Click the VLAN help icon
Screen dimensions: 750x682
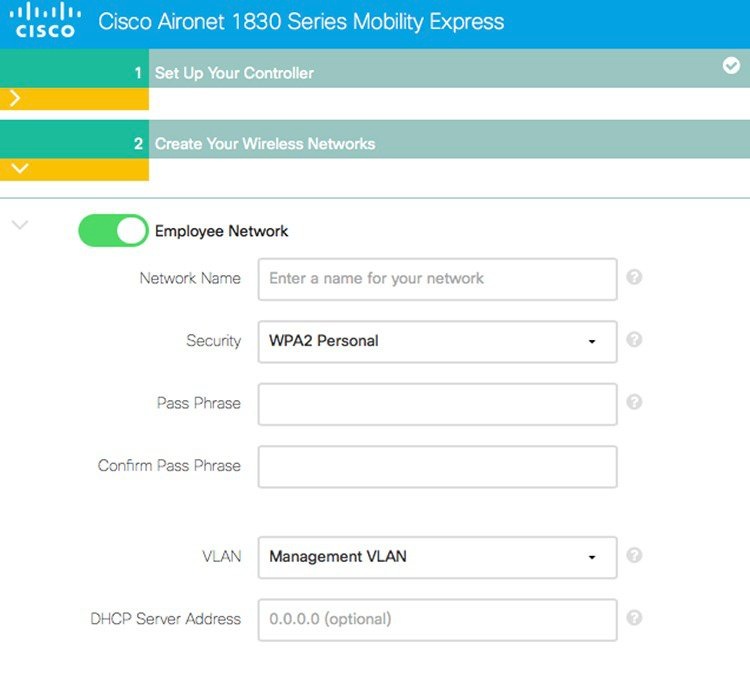click(634, 556)
